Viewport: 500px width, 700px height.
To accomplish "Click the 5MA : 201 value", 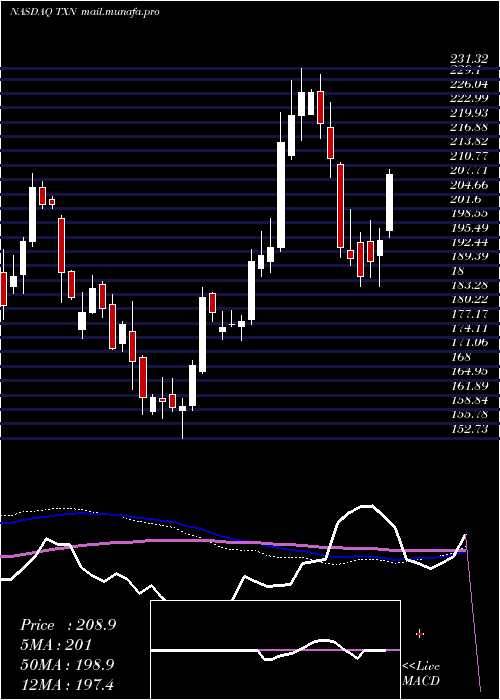I will [56, 645].
